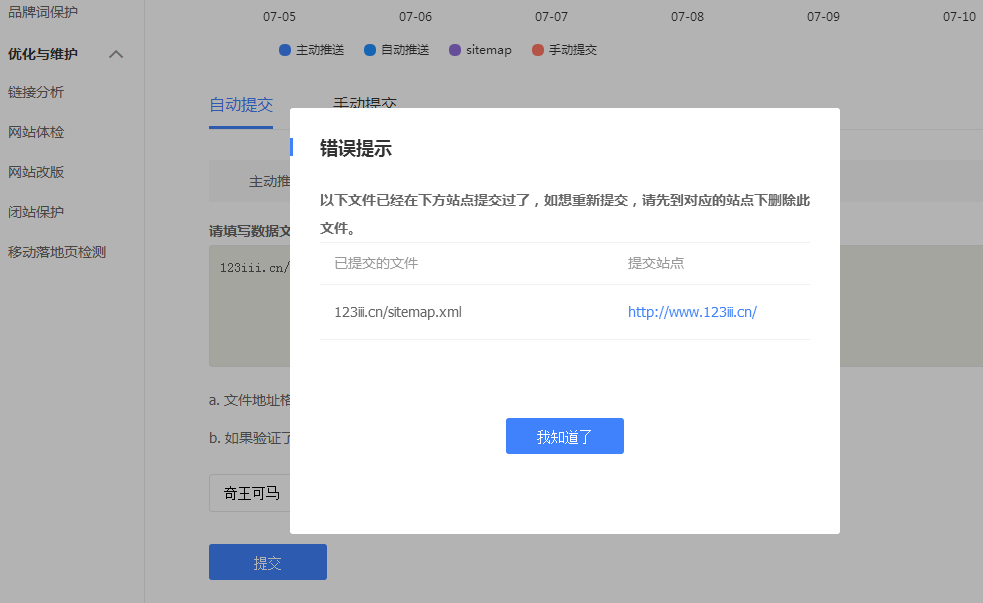Click the sitemap URL text area
The width and height of the screenshot is (983, 603).
[x=249, y=320]
